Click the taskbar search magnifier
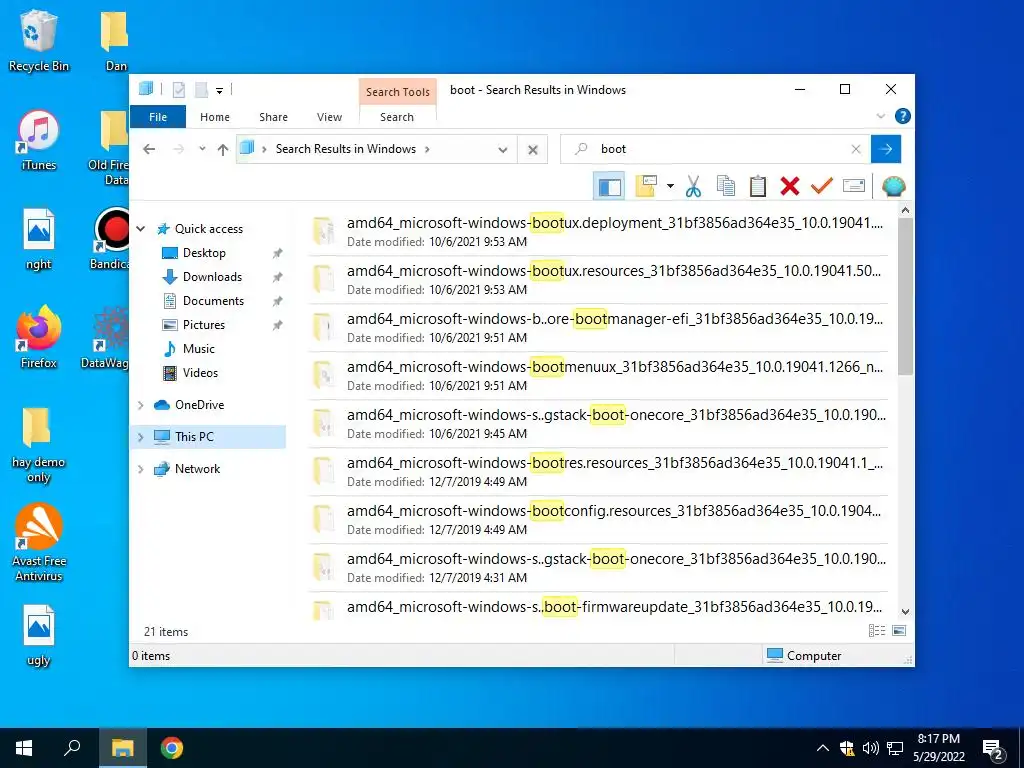 tap(72, 748)
